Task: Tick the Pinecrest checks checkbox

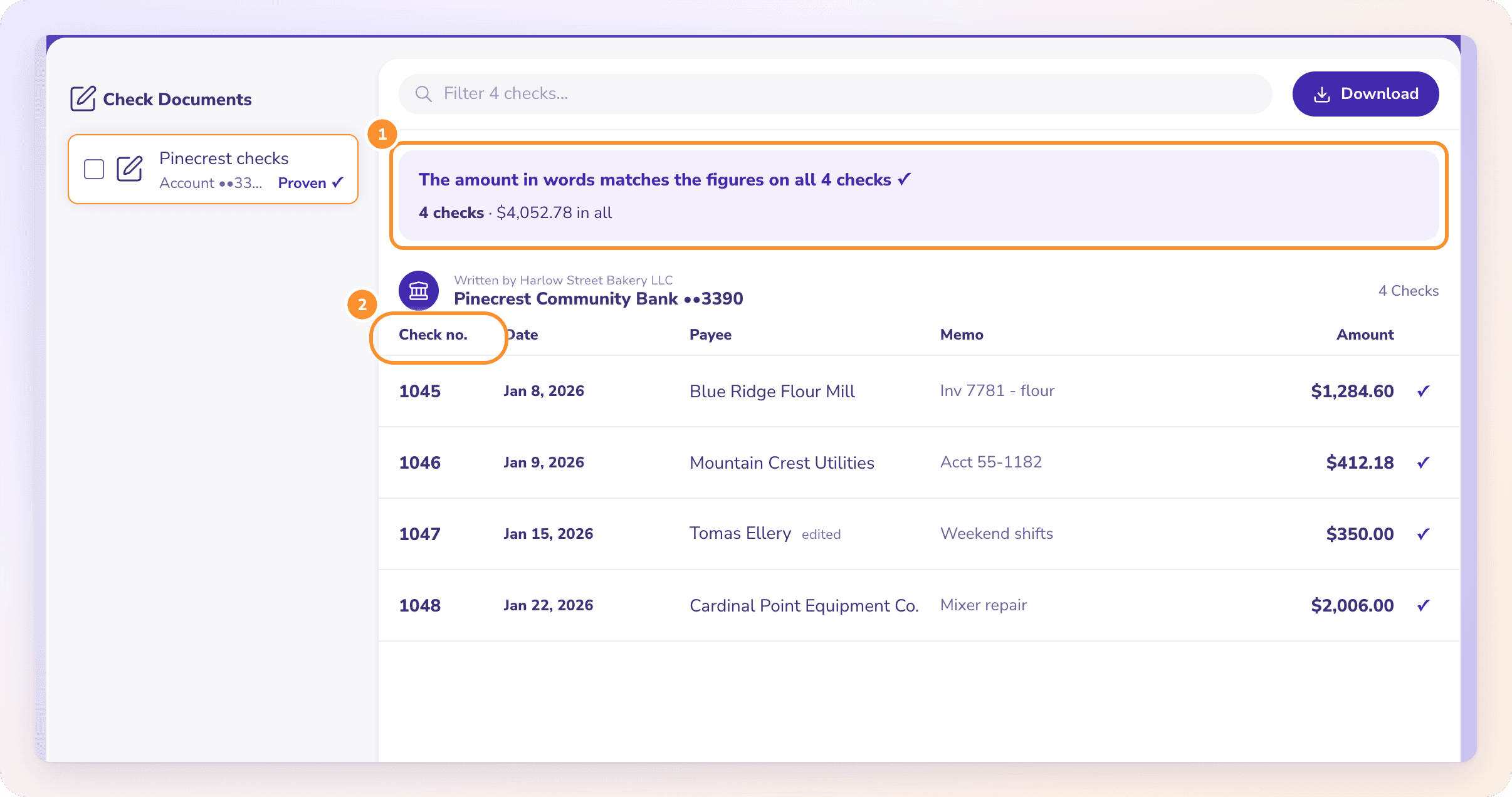Action: pyautogui.click(x=94, y=169)
